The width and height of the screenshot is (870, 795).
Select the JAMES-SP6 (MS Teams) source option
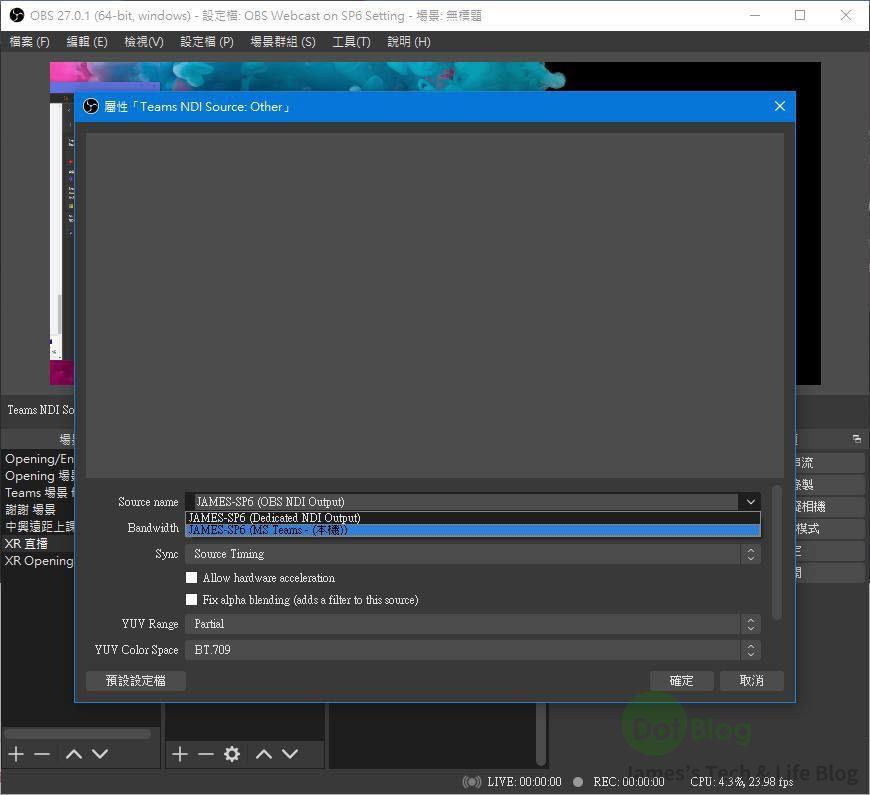pos(473,530)
